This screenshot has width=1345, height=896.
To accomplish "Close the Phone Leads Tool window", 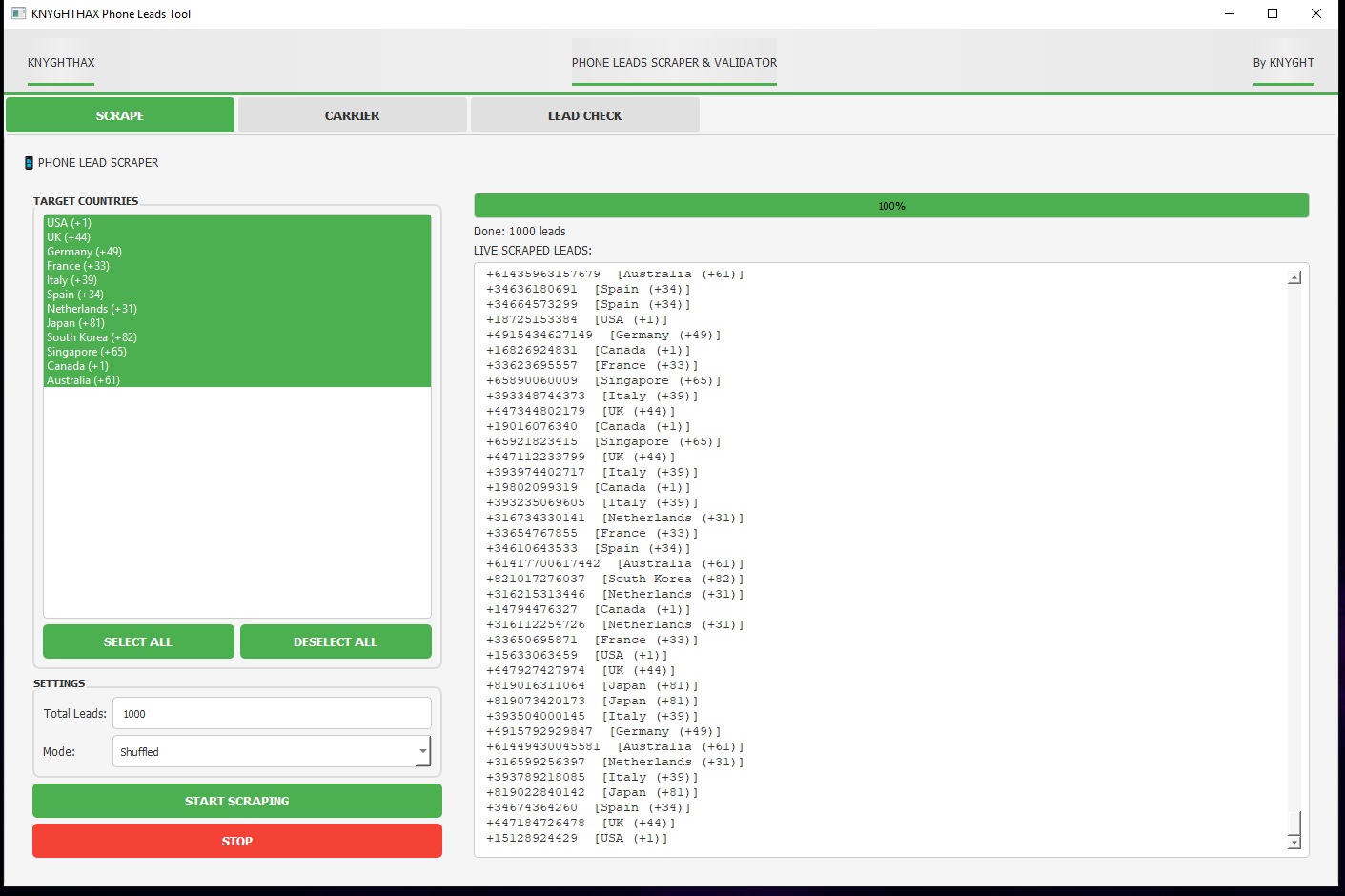I will click(1315, 13).
